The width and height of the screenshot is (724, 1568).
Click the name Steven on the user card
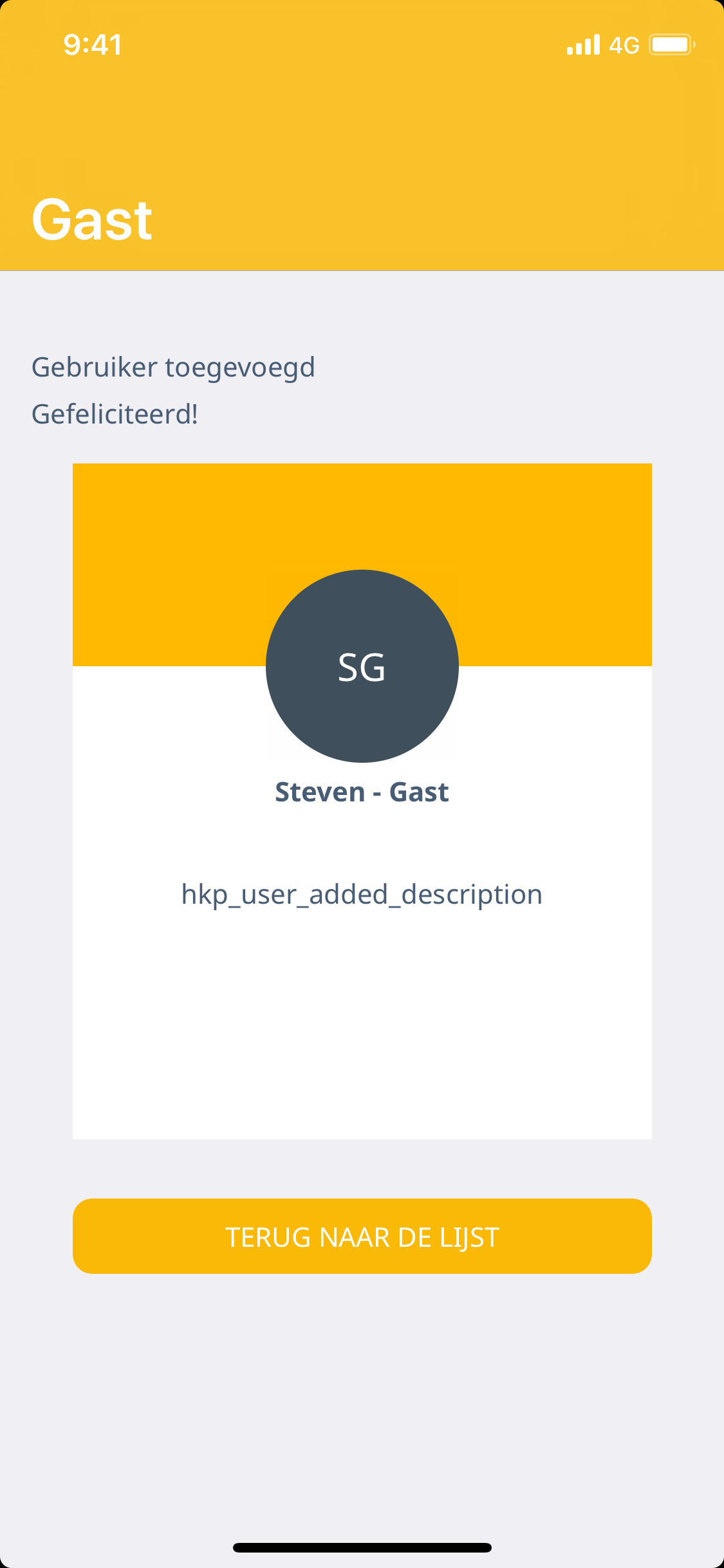[x=320, y=792]
